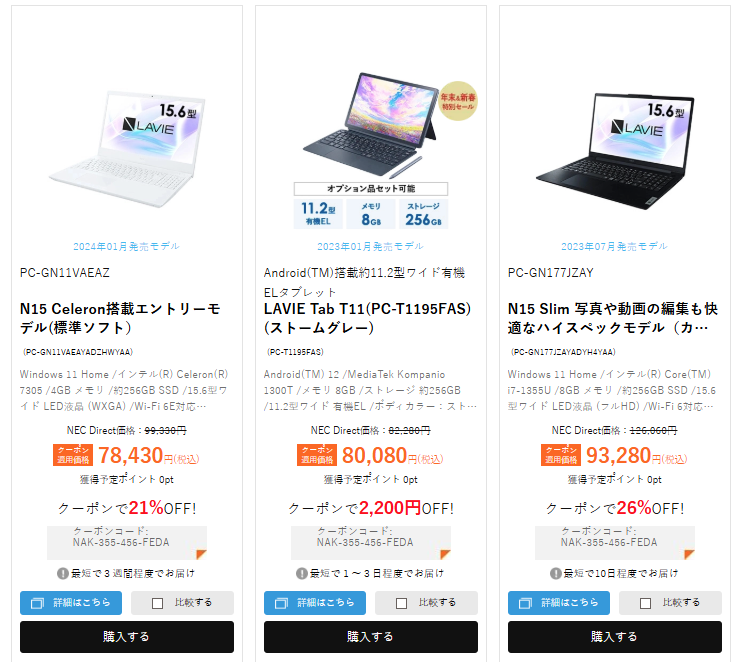The image size is (742, 662).
Task: Click orange corner icon on first coupon code box
Action: tap(202, 554)
